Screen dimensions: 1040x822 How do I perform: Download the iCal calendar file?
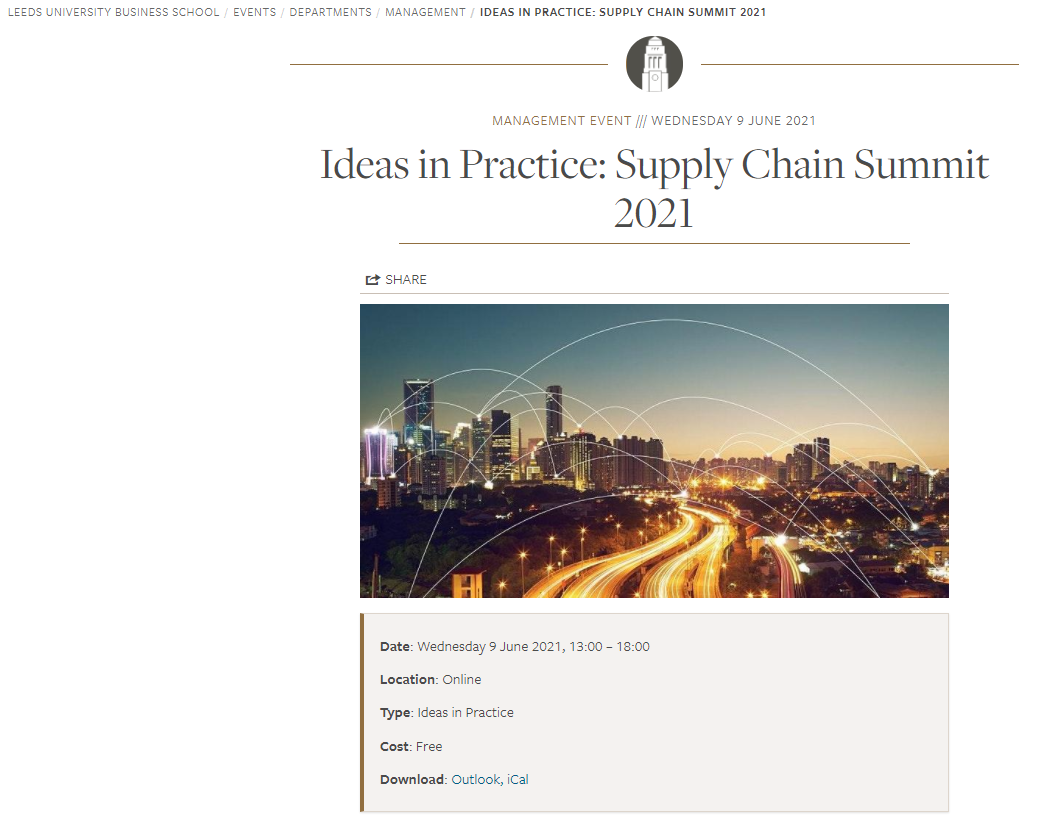517,779
